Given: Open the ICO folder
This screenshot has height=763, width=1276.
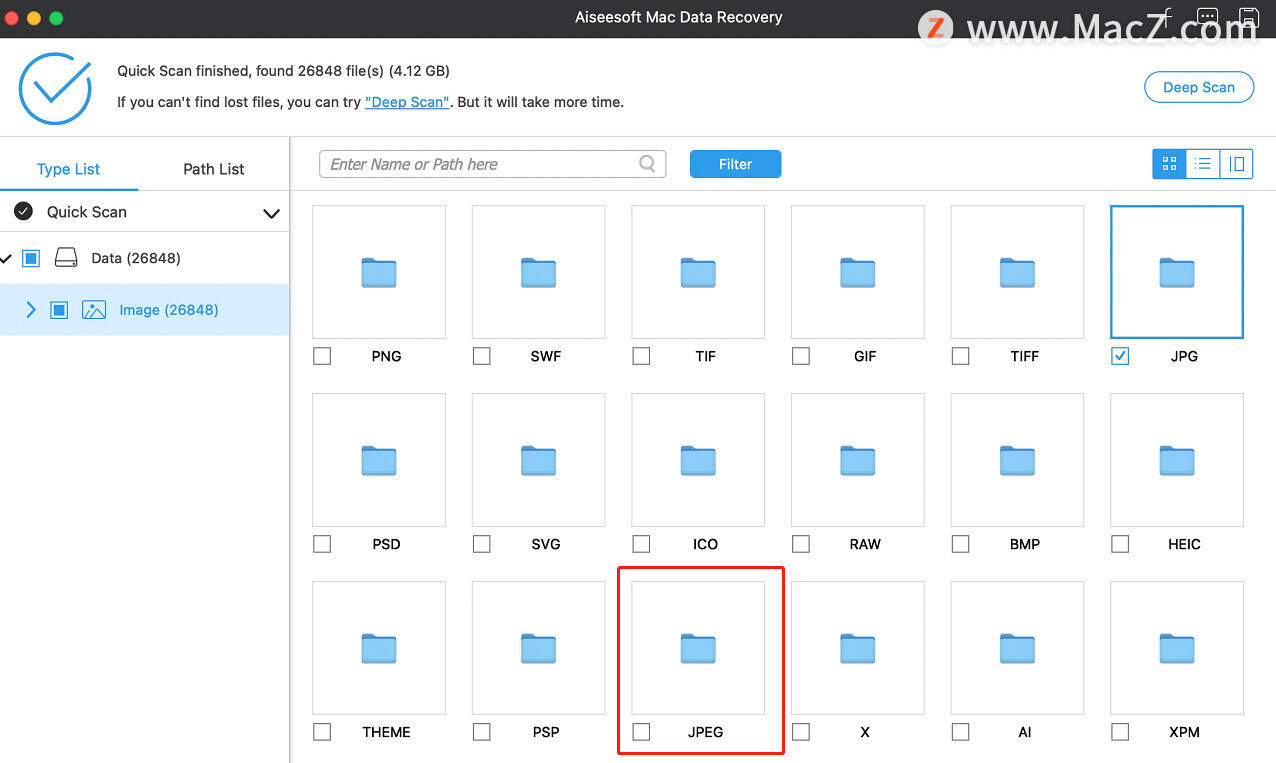Looking at the screenshot, I should [698, 460].
